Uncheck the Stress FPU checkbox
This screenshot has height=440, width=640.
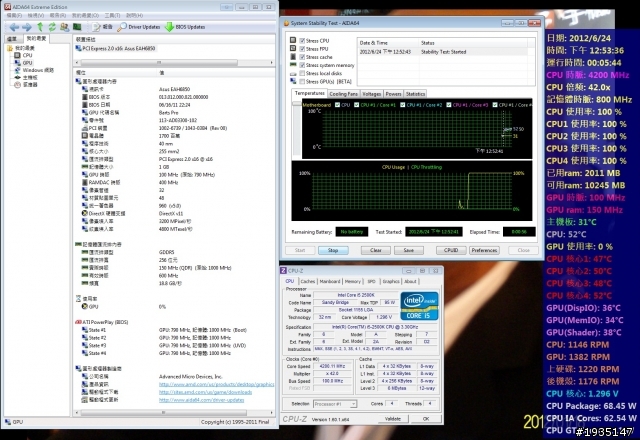pos(302,49)
